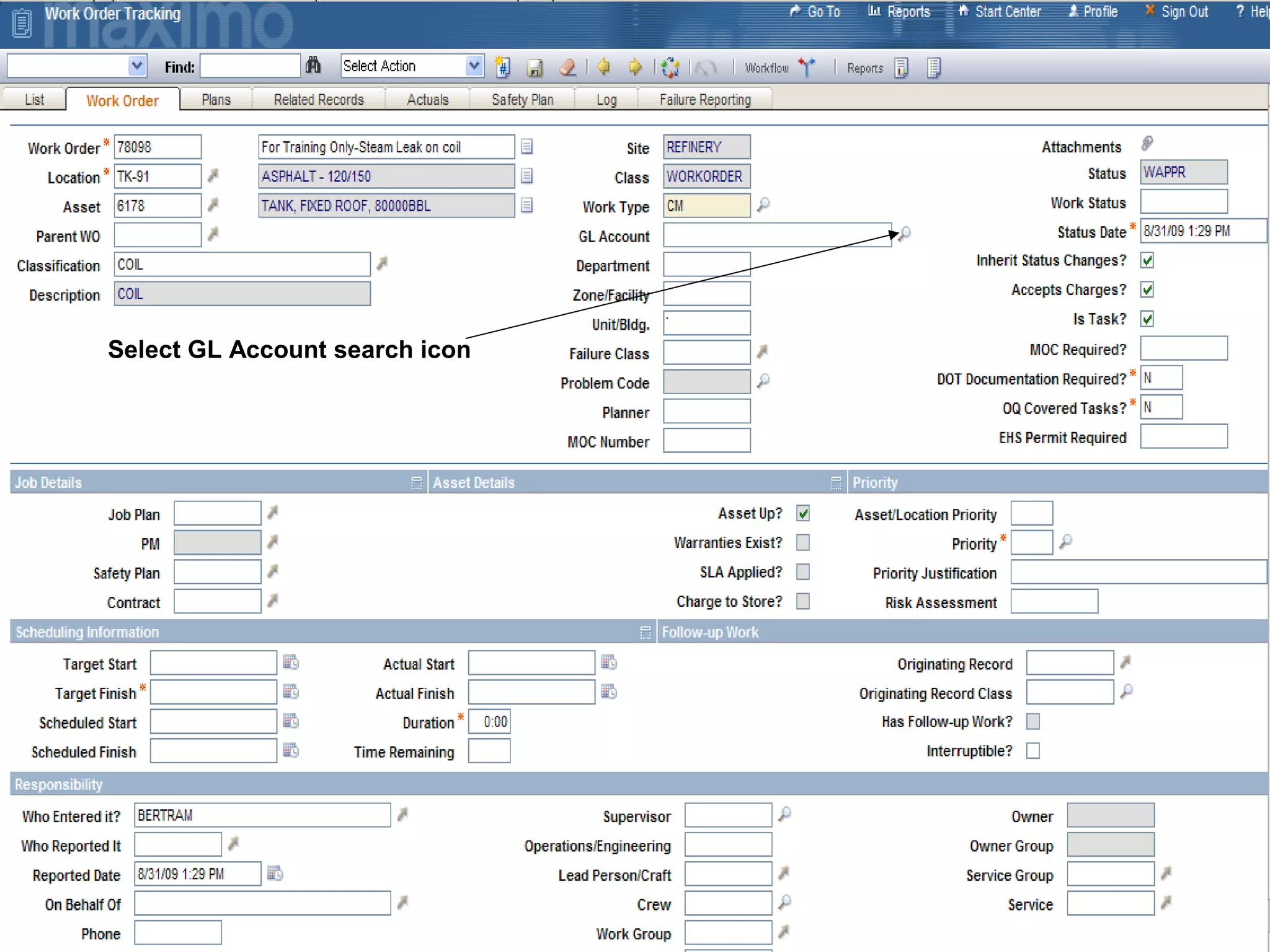Click the GL Account input field
1270x952 pixels.
pyautogui.click(x=778, y=235)
